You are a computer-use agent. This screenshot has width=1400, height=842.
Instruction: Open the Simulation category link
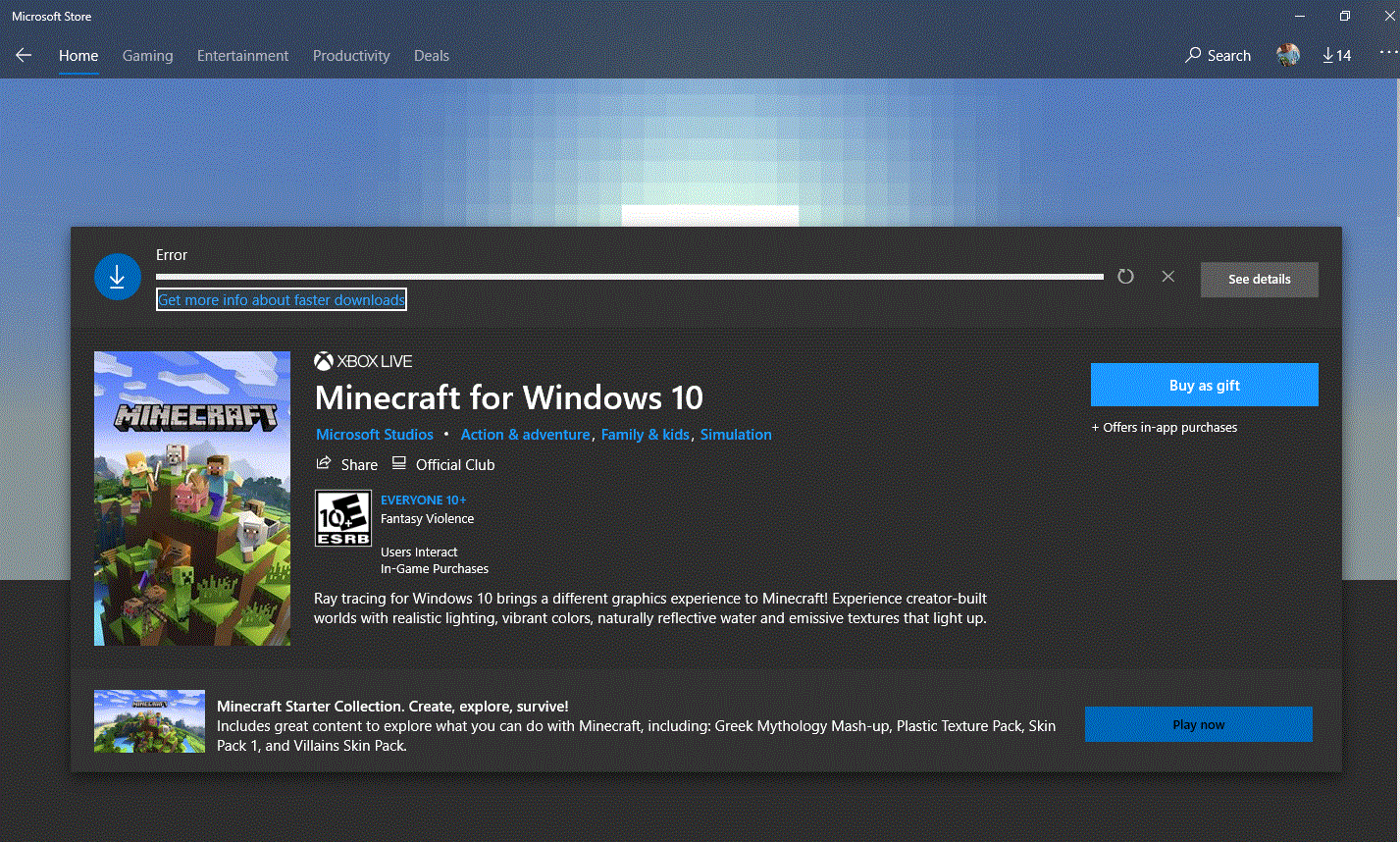pos(736,434)
